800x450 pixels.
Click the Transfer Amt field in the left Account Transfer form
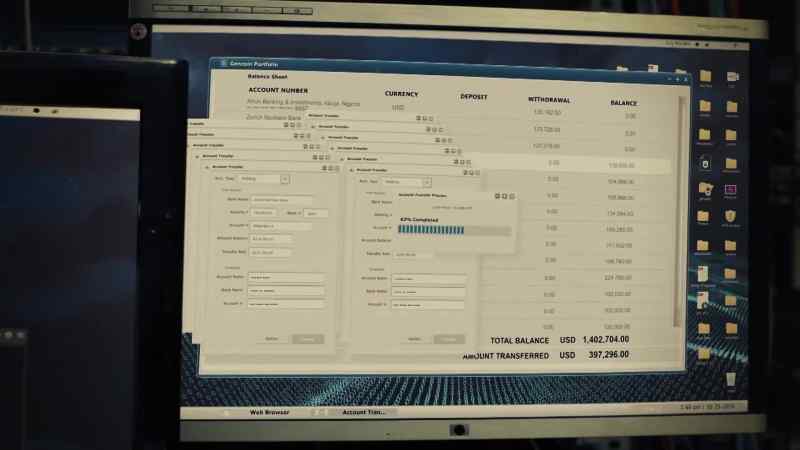(x=270, y=252)
